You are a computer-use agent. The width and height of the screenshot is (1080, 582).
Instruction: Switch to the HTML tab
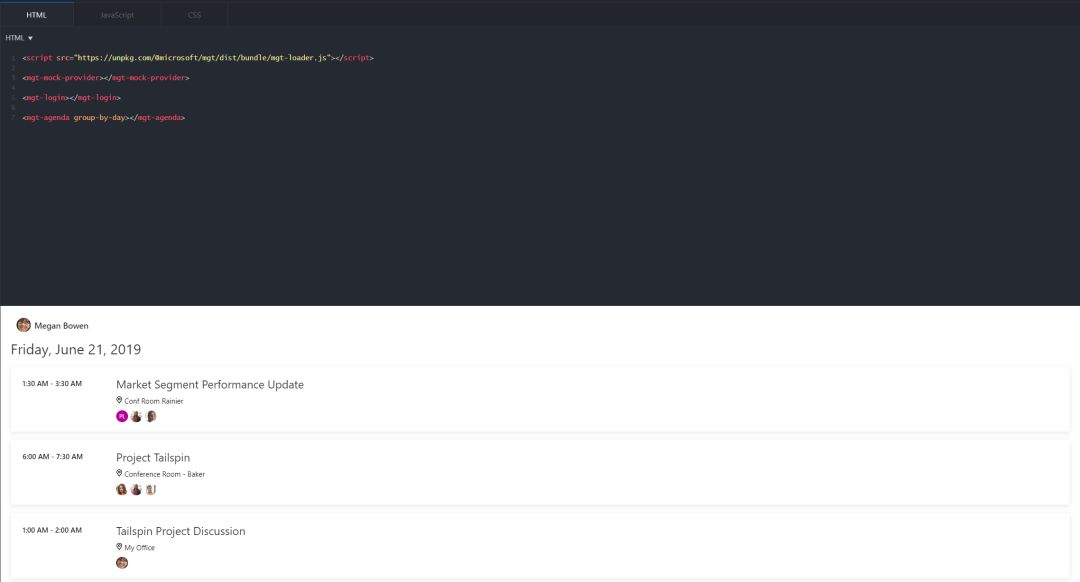37,14
